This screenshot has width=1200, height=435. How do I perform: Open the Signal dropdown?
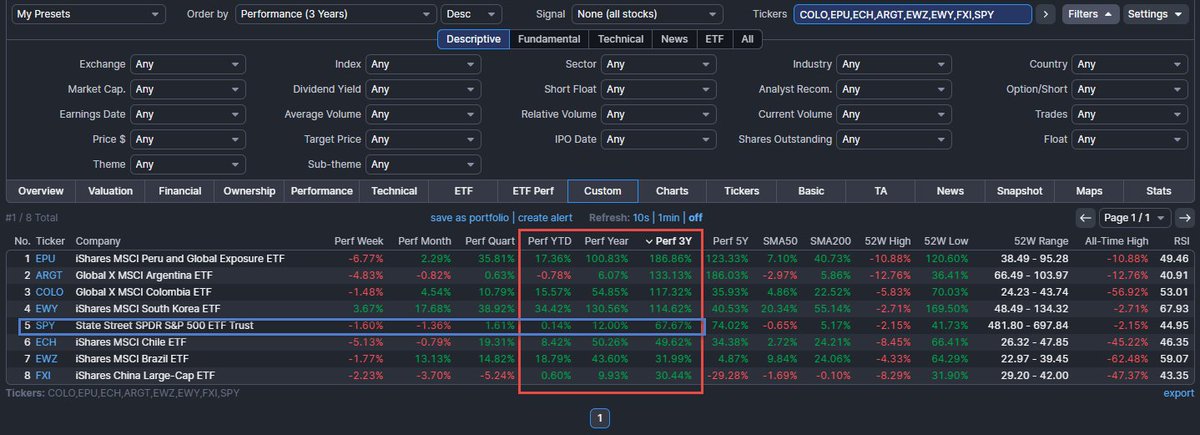647,15
